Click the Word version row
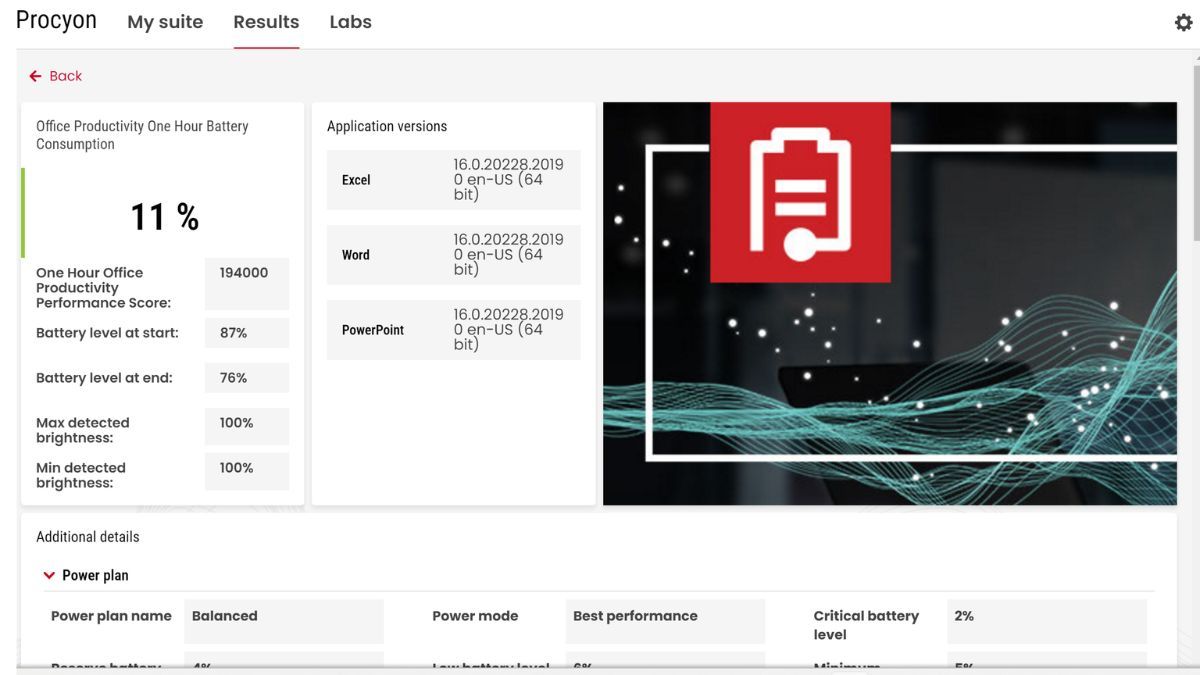 click(454, 255)
